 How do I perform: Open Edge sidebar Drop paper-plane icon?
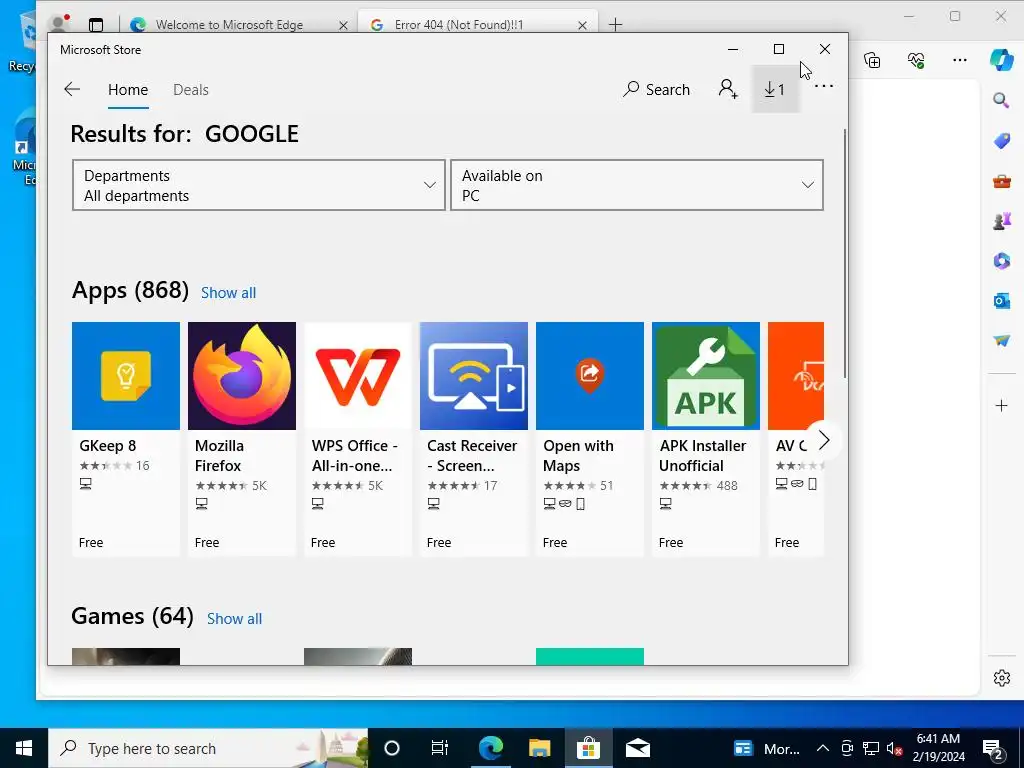(1001, 341)
